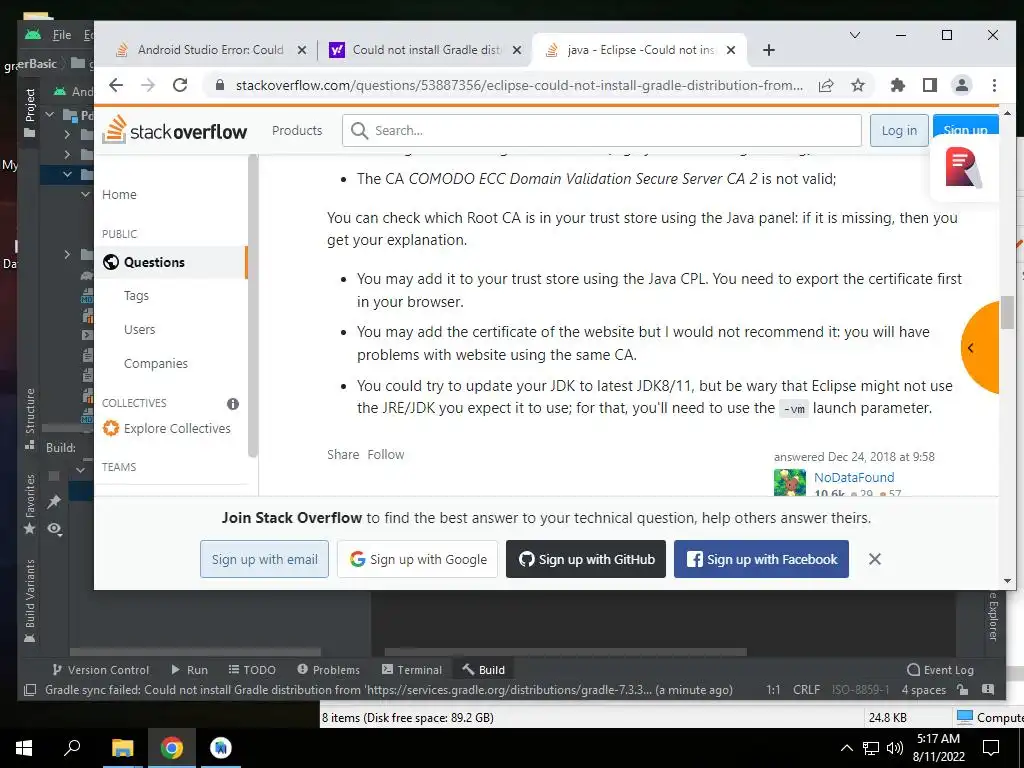Open Home in the sidebar
The image size is (1024, 768).
tap(119, 194)
